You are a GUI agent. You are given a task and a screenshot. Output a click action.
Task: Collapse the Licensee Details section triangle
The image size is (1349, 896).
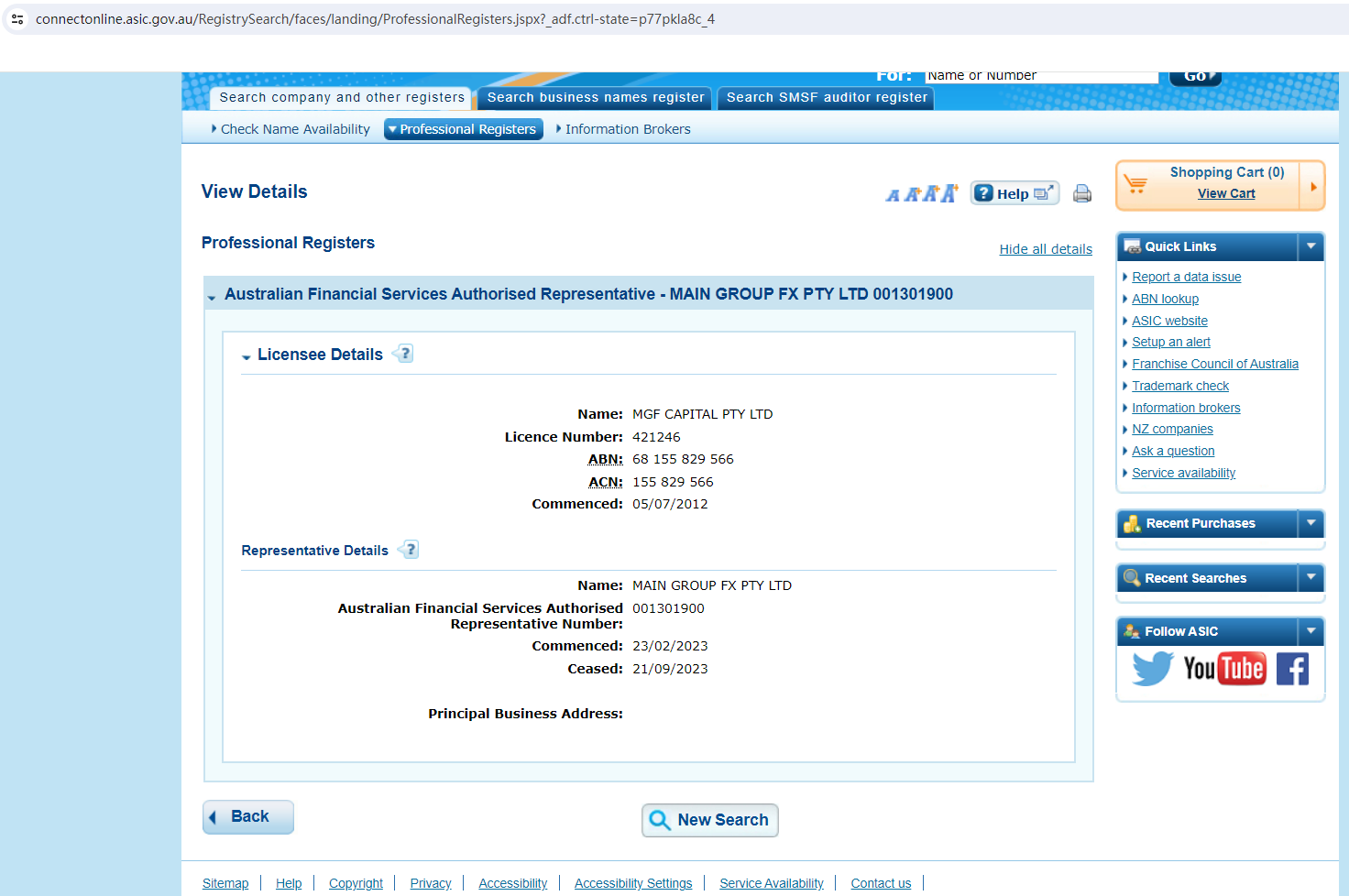point(246,357)
